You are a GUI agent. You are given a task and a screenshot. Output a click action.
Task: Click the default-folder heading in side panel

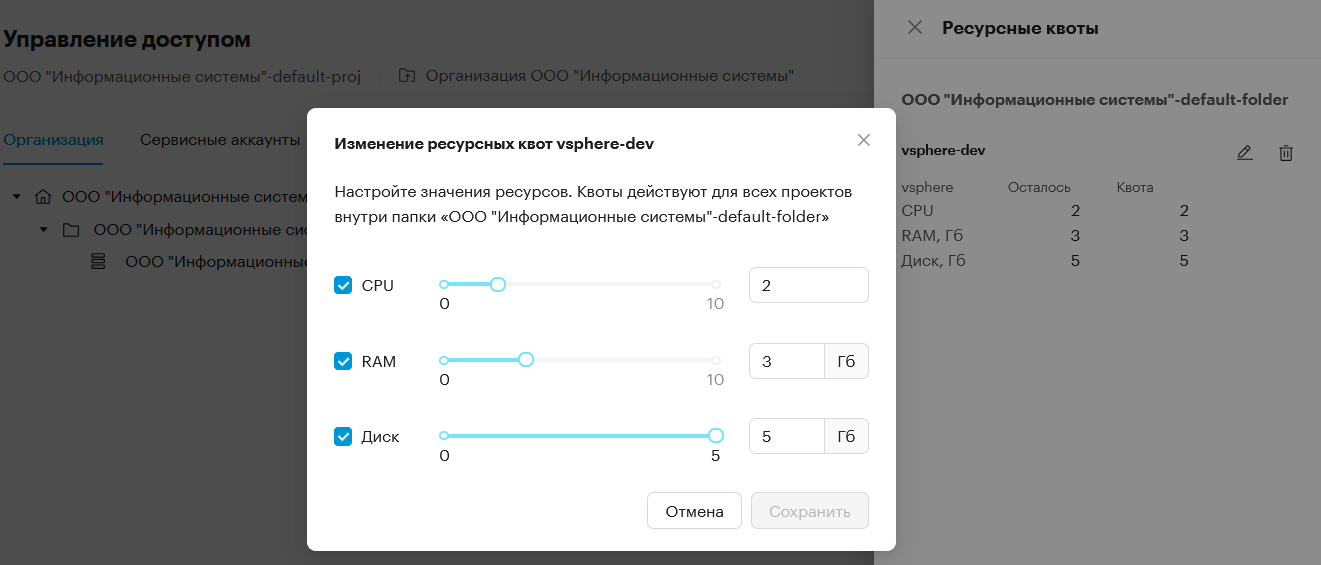1095,100
